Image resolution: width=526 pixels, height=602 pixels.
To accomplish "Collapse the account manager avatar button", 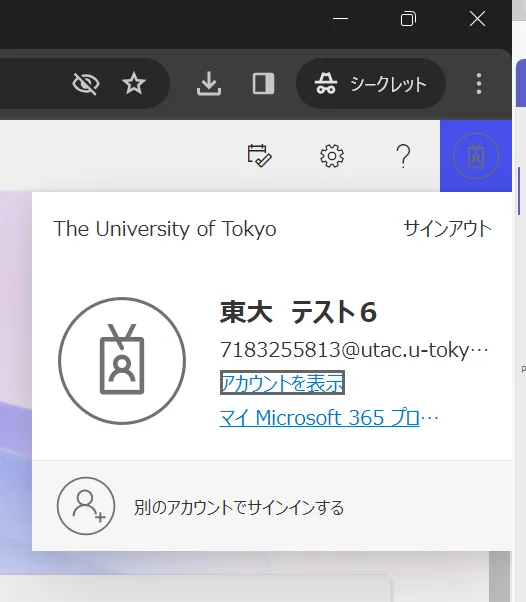I will click(x=476, y=156).
